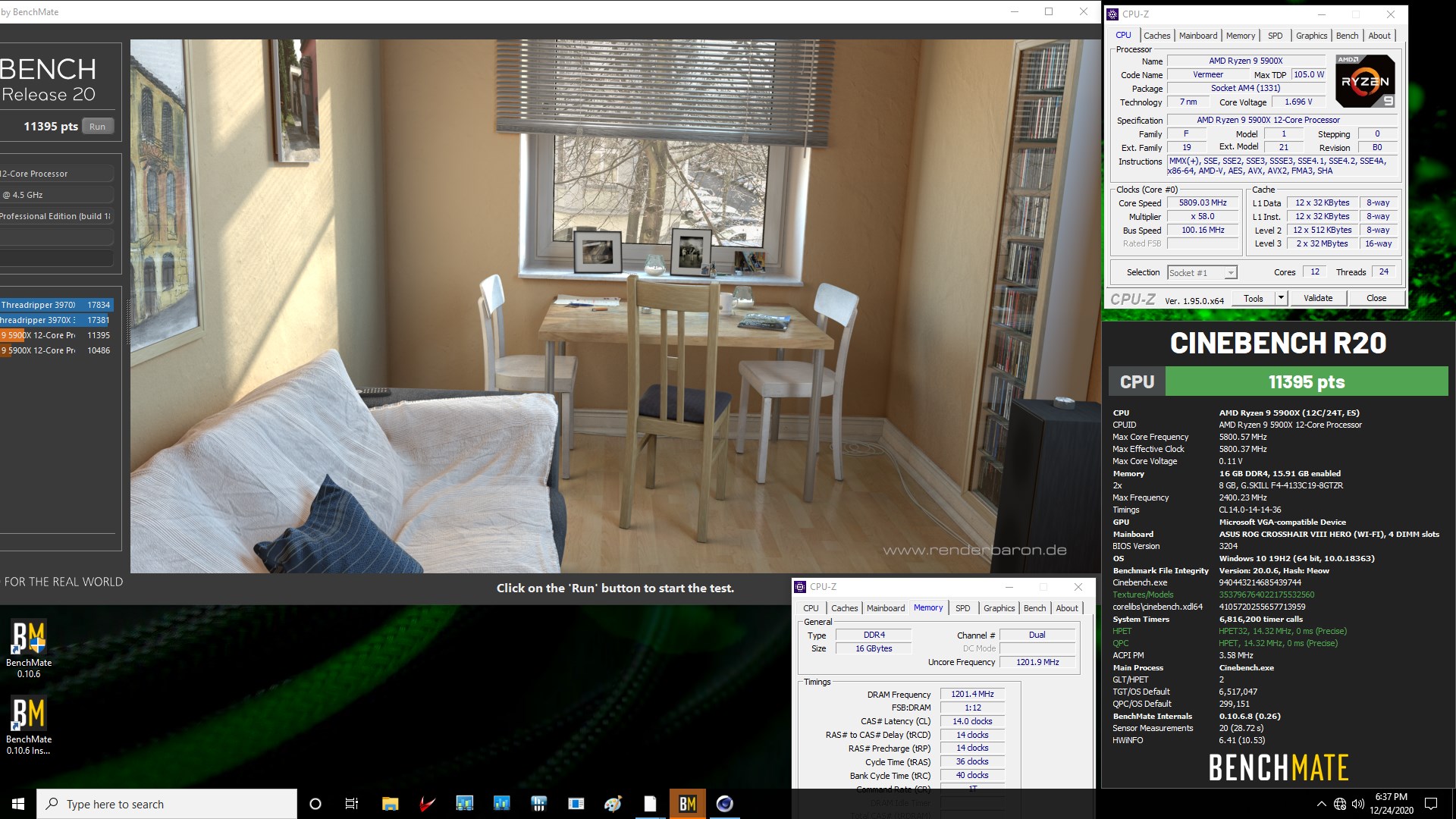
Task: Select the Threadripper 3970 17834 ranking row
Action: pos(57,305)
